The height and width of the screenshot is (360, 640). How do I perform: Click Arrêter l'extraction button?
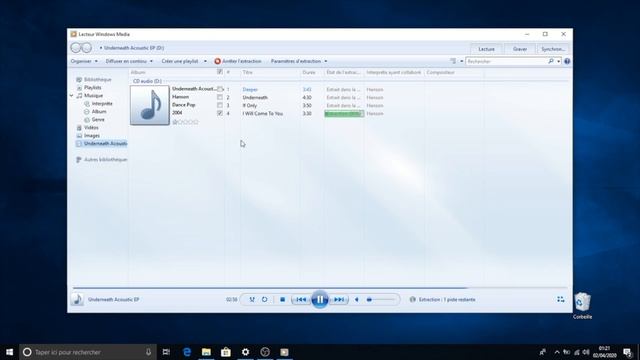(238, 61)
